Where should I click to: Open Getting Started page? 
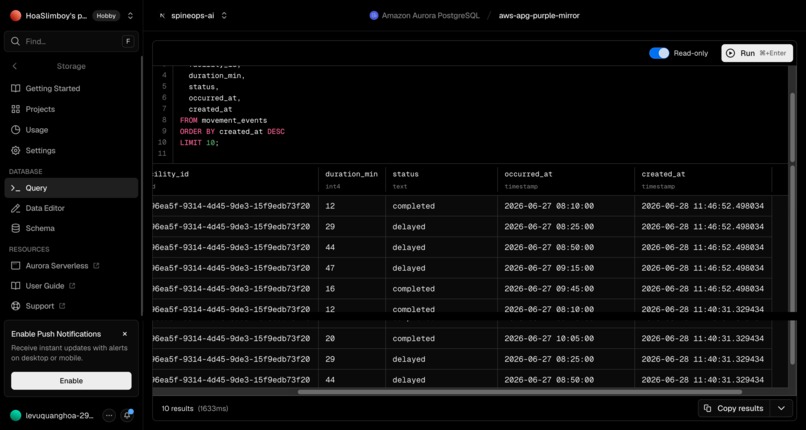71,88
